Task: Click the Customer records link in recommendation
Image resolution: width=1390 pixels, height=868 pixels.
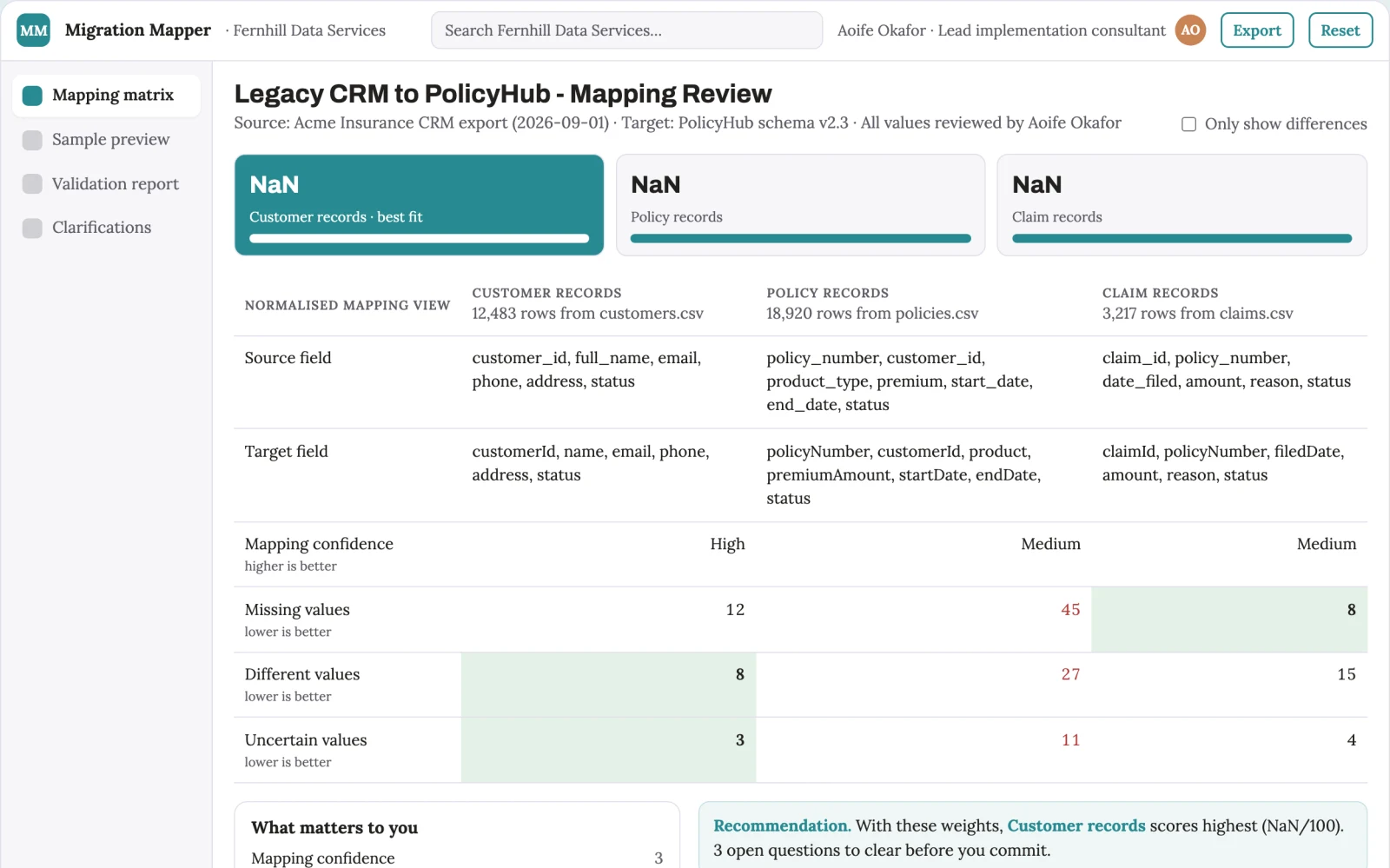Action: [1076, 826]
